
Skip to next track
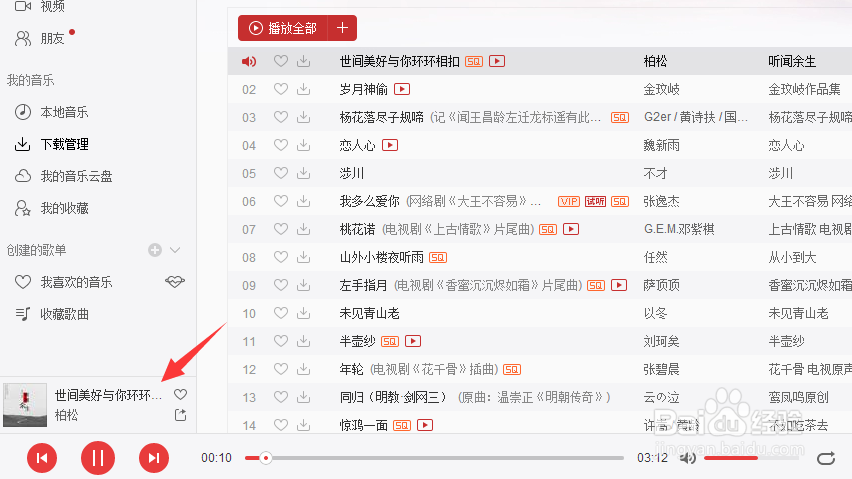tap(154, 458)
